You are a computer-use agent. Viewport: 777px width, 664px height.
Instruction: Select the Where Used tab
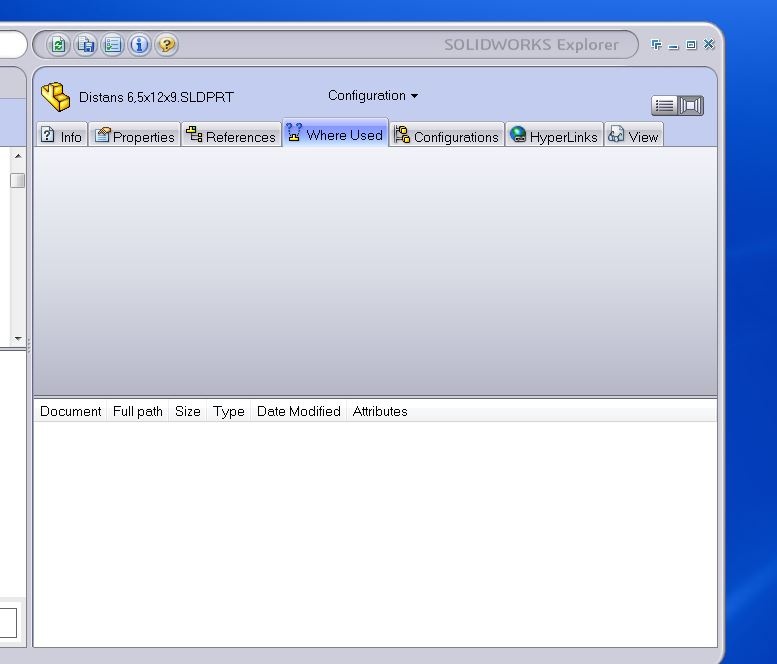(x=335, y=134)
